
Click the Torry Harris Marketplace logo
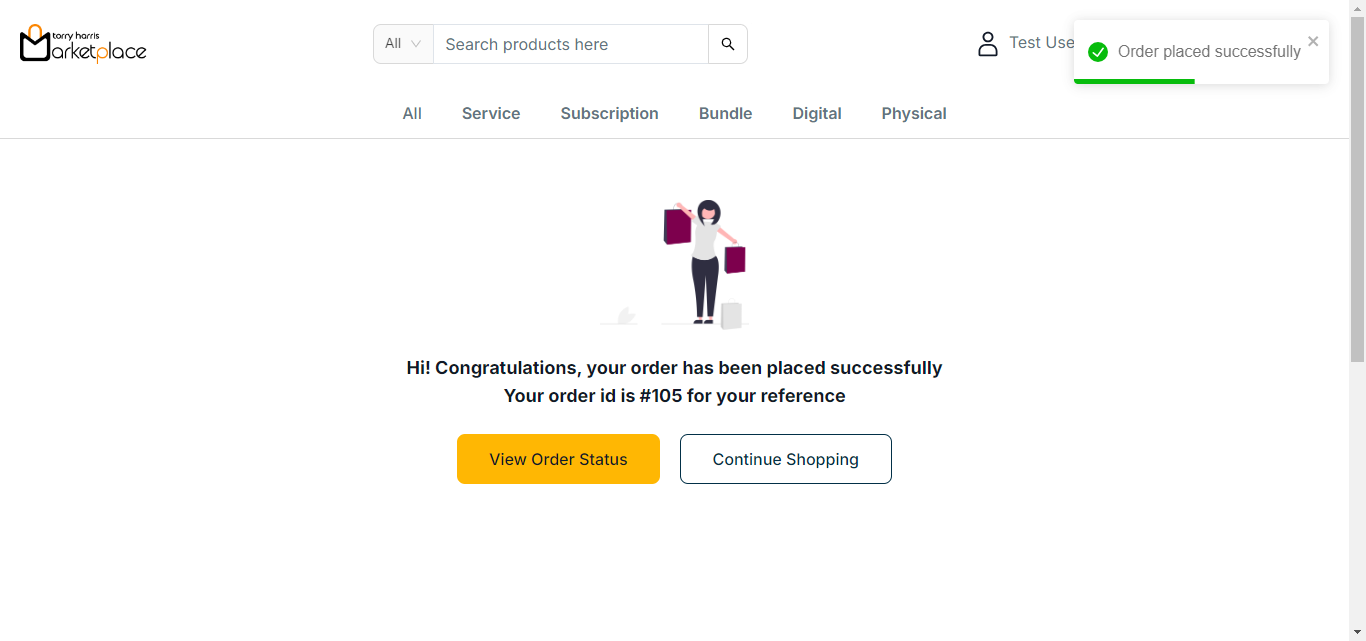(x=83, y=44)
